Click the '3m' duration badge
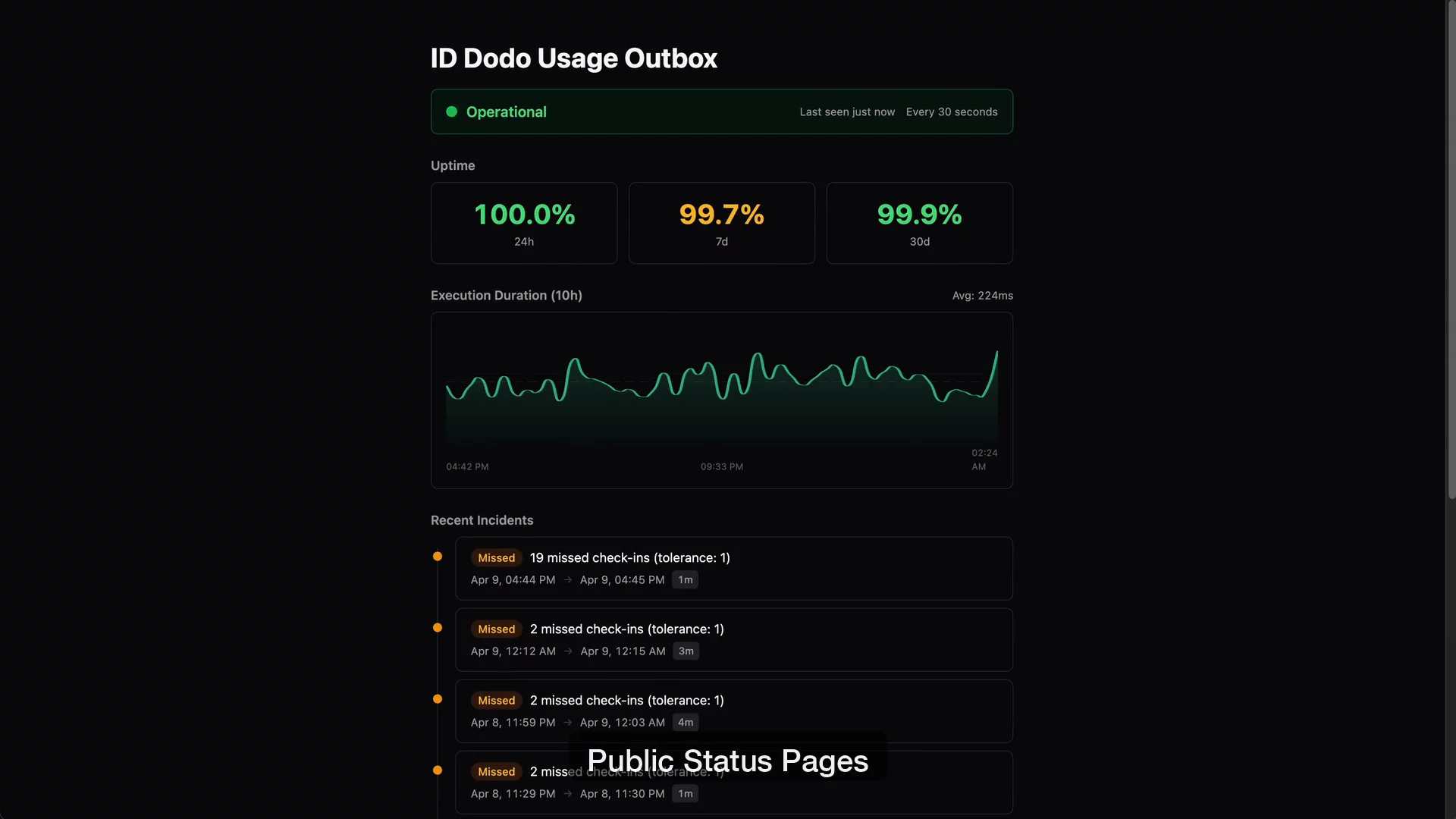The image size is (1456, 819). coord(686,651)
